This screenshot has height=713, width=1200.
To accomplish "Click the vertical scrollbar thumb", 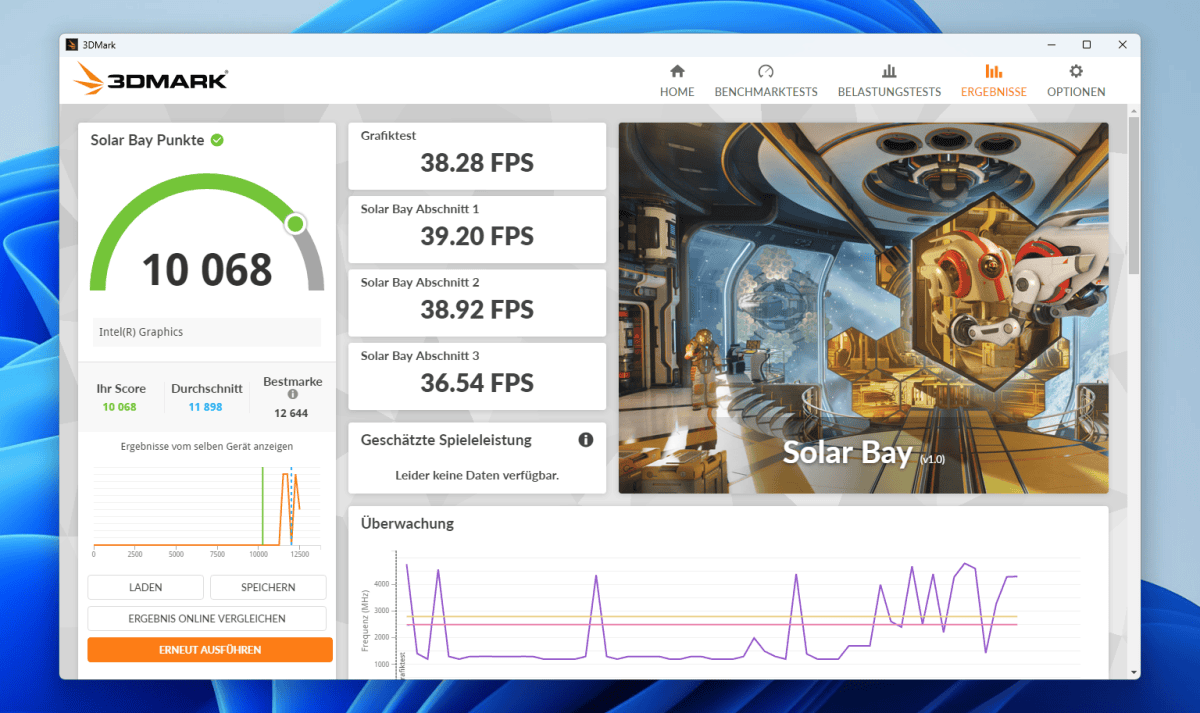I will [1133, 195].
